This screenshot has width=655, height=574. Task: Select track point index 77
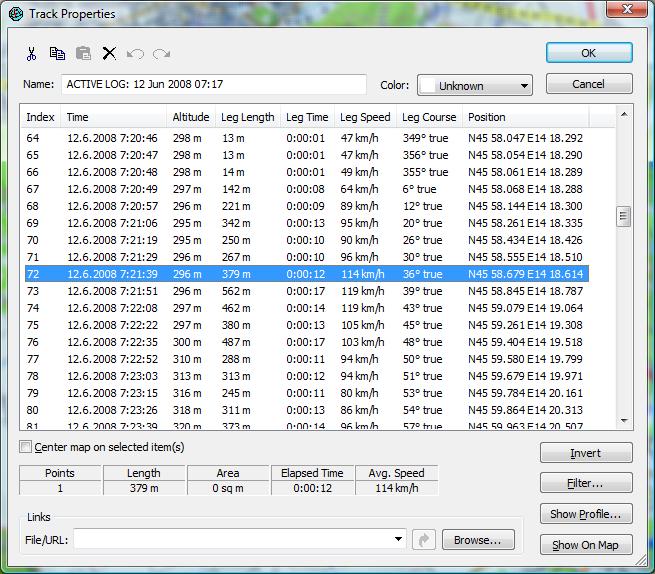pos(307,359)
